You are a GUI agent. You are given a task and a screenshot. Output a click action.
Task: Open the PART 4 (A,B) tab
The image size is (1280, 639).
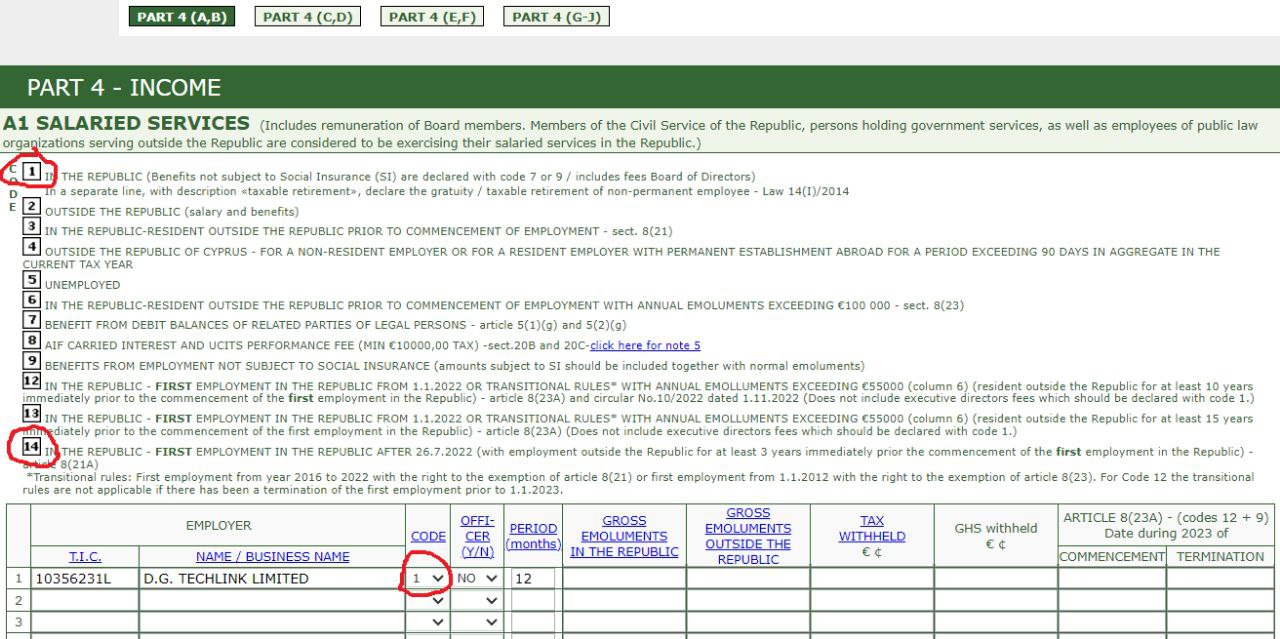tap(182, 17)
